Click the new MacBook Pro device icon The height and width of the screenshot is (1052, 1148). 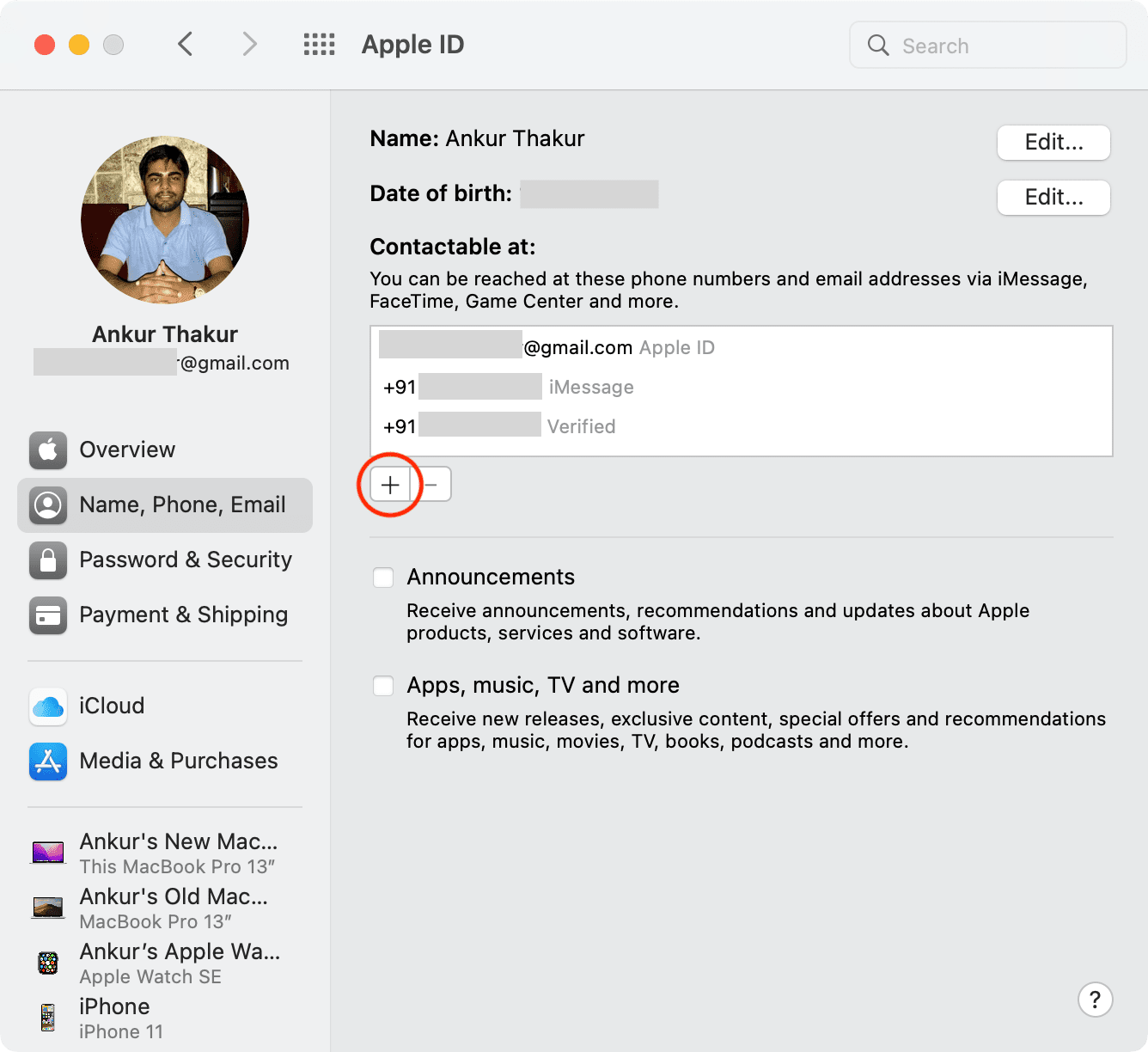[48, 853]
